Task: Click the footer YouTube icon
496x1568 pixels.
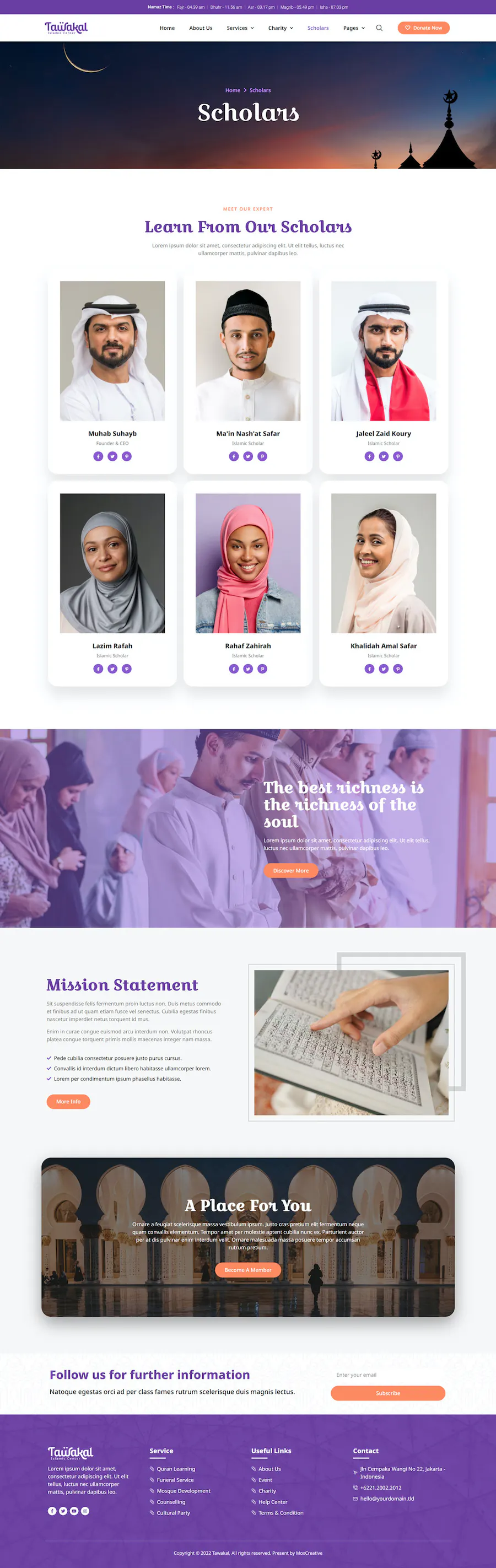Action: [74, 1511]
